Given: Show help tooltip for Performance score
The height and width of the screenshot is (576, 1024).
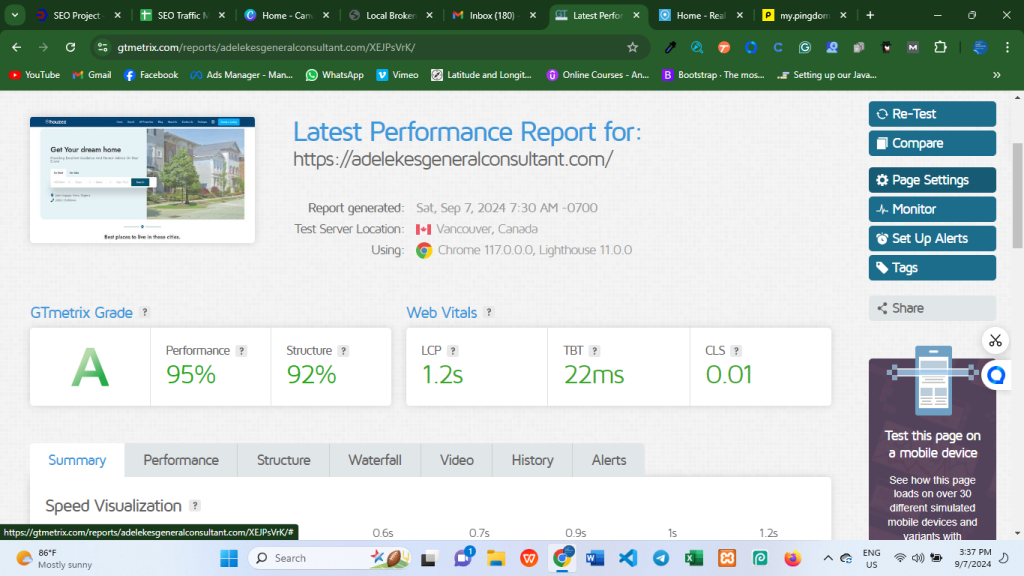Looking at the screenshot, I should (242, 351).
